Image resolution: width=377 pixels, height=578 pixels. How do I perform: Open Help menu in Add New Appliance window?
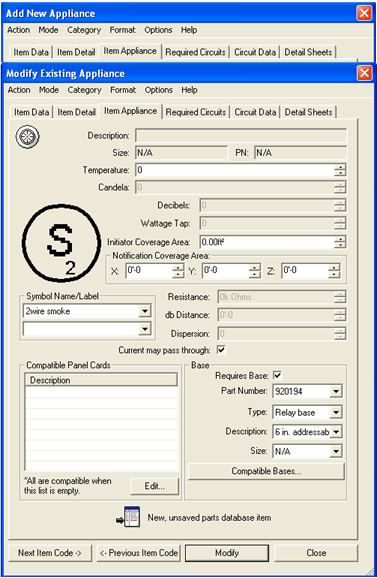(189, 30)
